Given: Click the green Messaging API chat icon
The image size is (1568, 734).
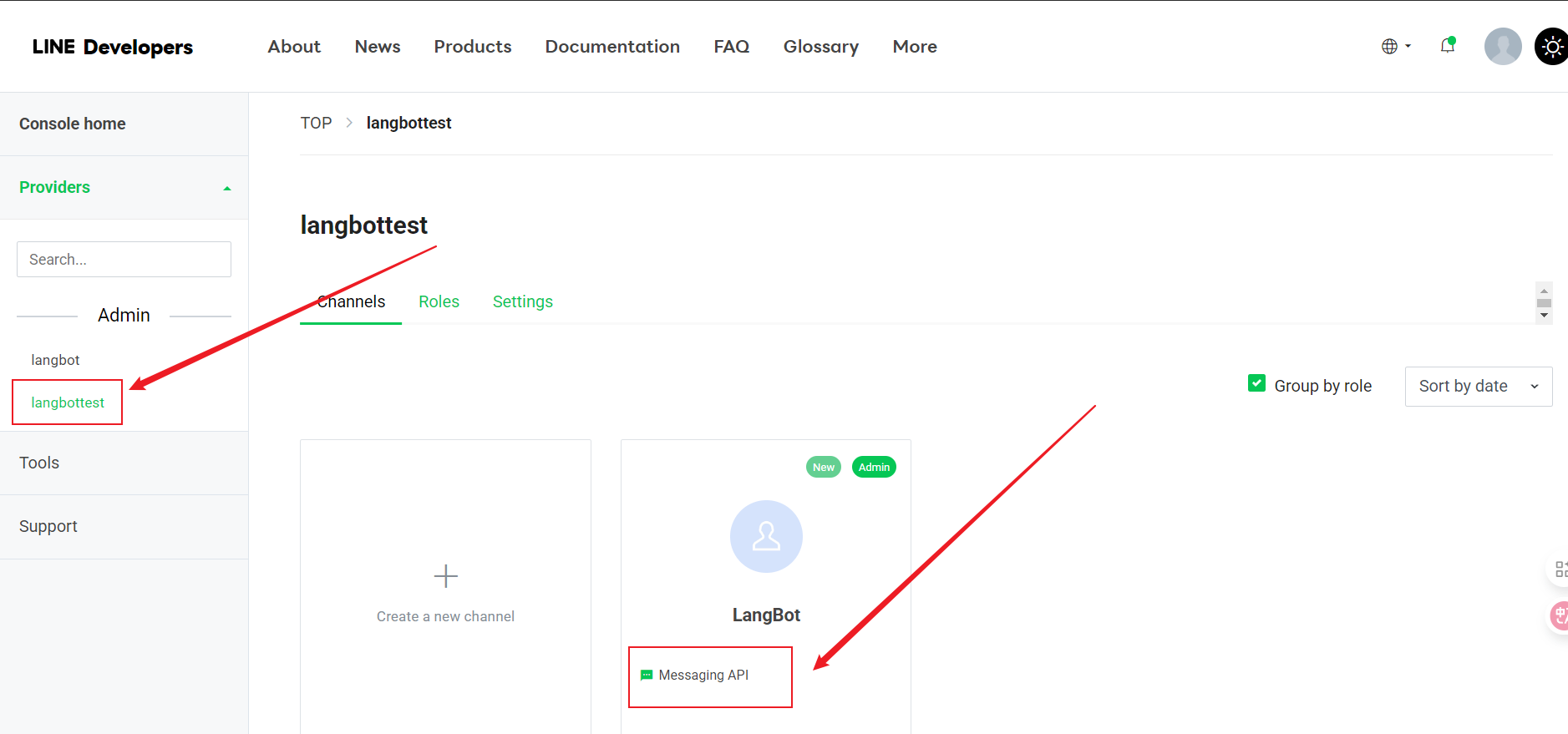Looking at the screenshot, I should click(x=646, y=675).
